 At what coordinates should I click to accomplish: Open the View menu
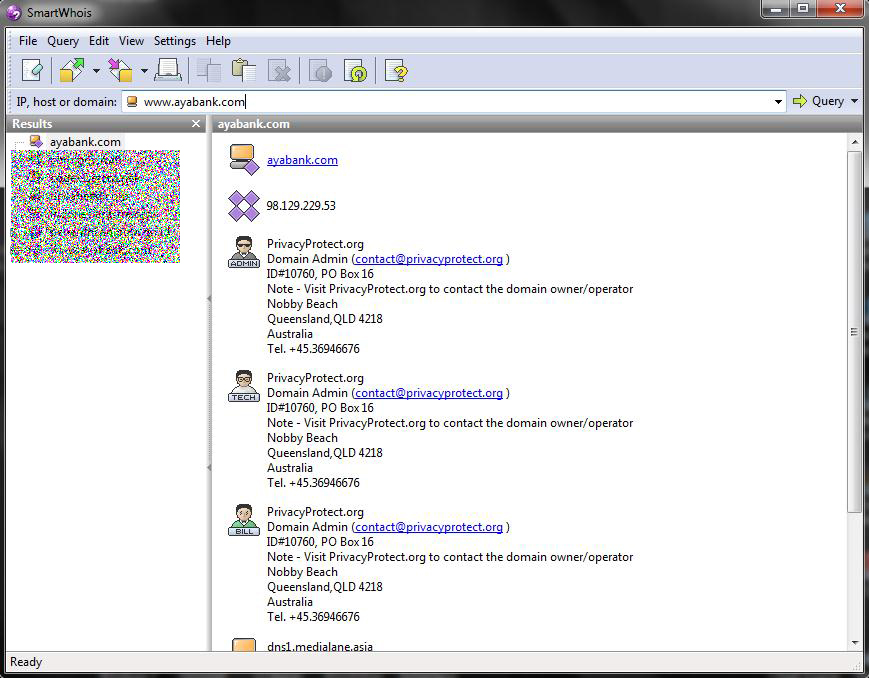click(131, 41)
